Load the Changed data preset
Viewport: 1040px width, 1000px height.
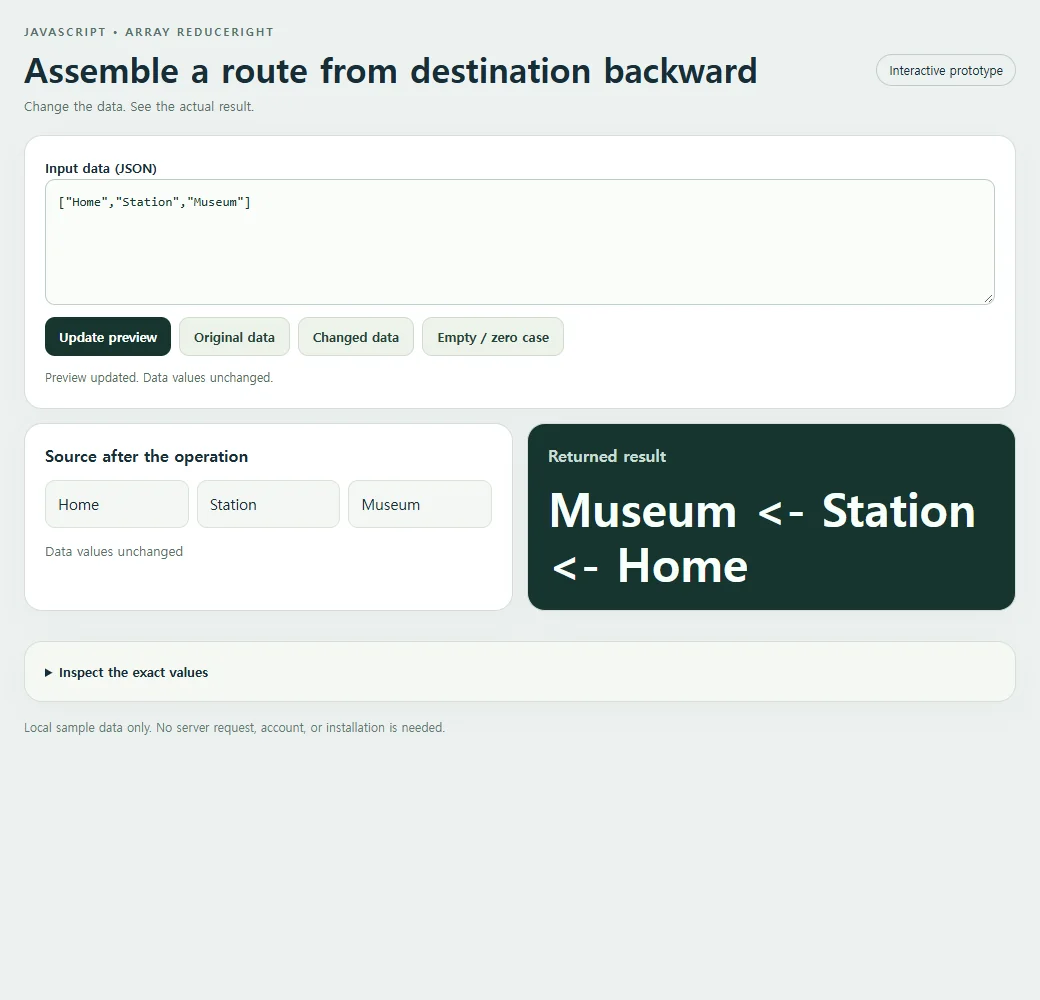tap(356, 337)
